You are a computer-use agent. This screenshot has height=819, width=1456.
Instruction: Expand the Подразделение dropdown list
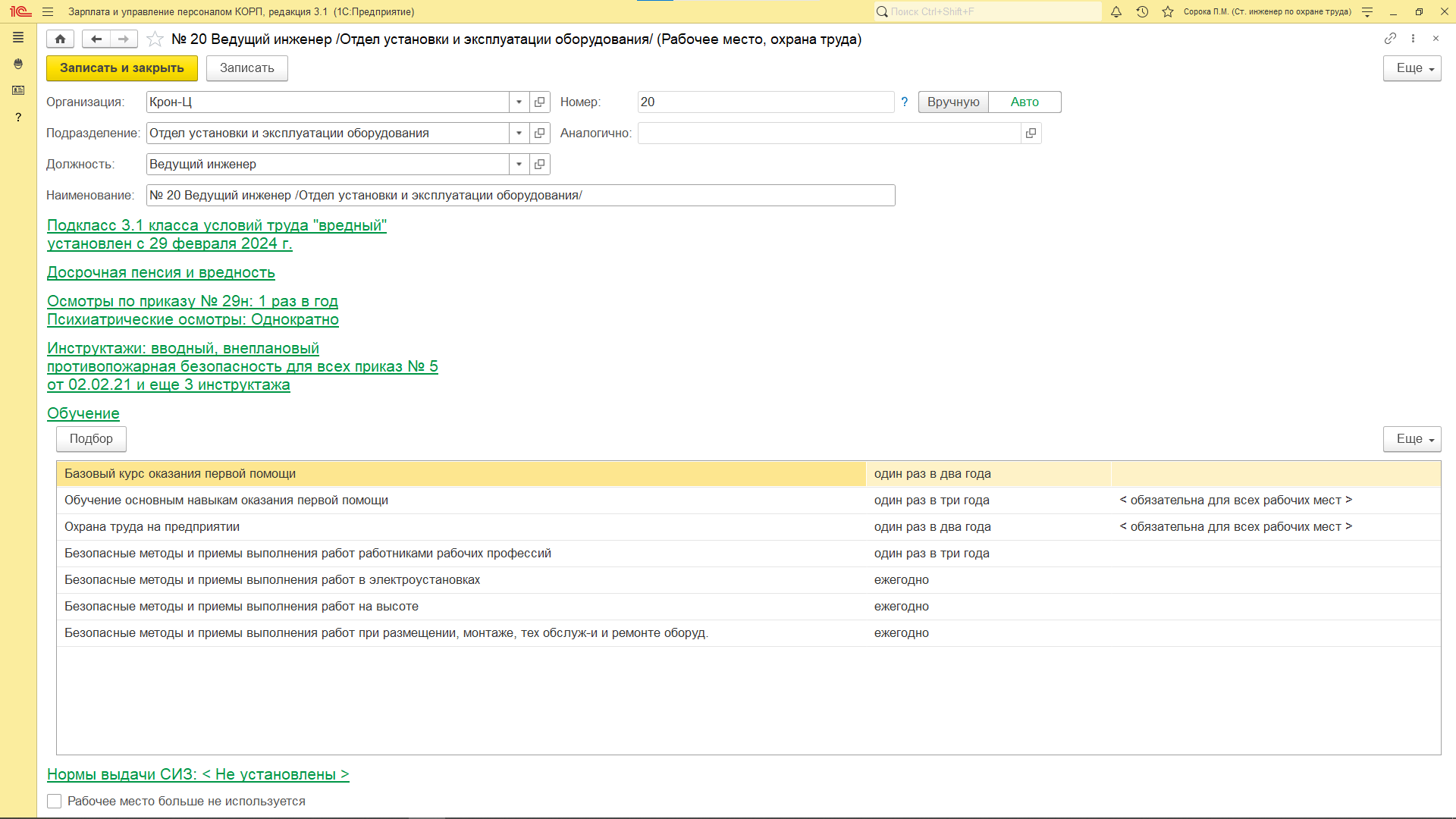519,133
